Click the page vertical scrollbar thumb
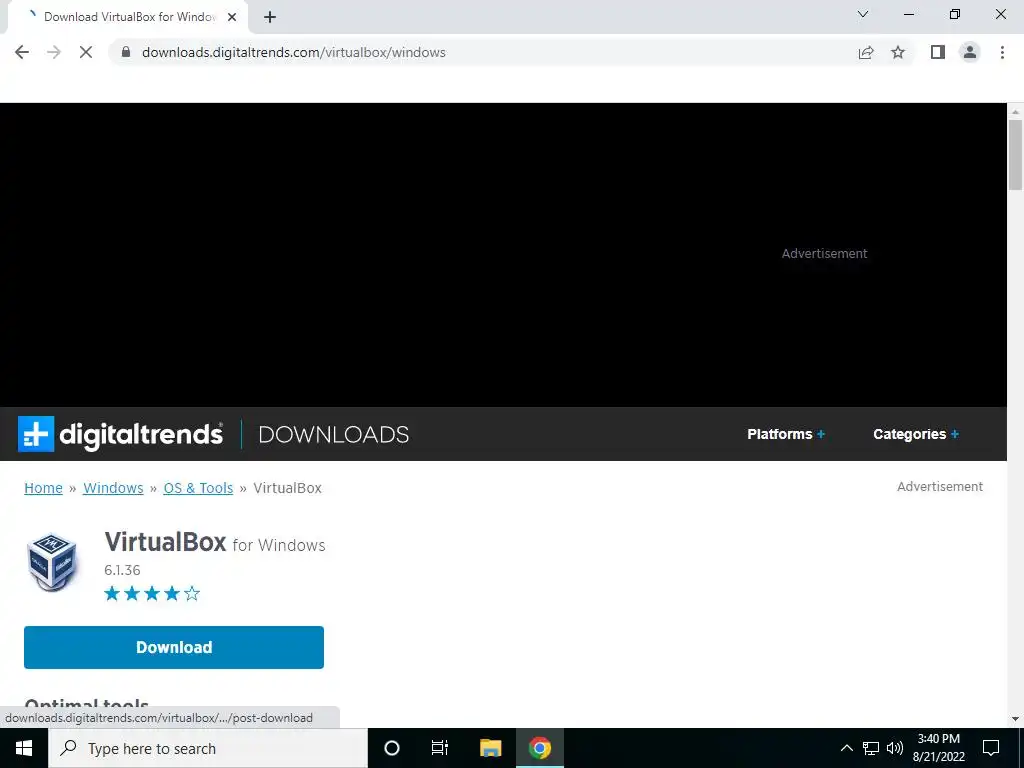The height and width of the screenshot is (768, 1024). pyautogui.click(x=1016, y=154)
